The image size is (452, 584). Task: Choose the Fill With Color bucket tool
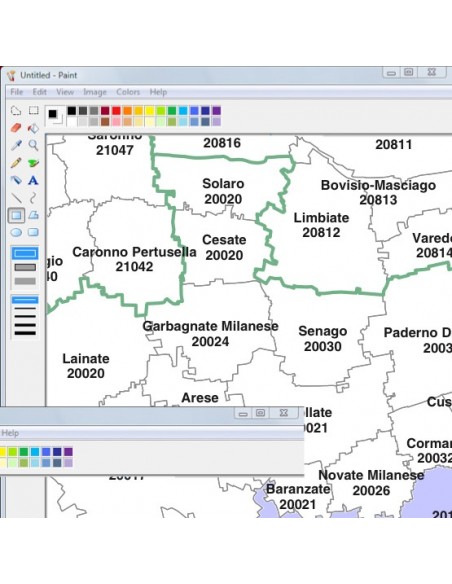34,128
